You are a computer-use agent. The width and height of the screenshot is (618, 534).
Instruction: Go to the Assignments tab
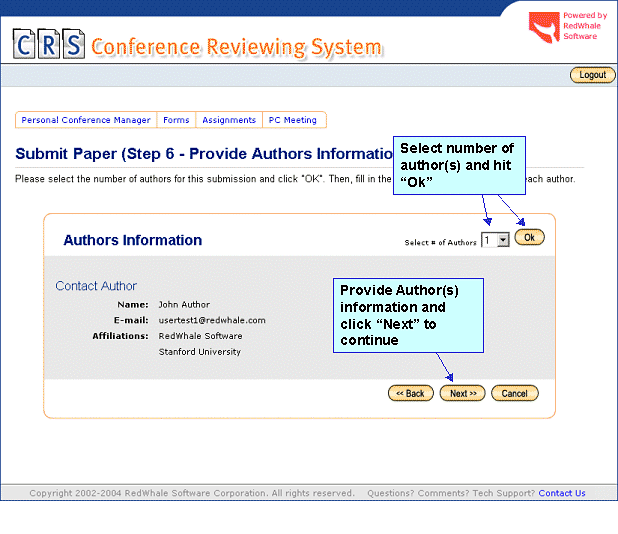229,120
